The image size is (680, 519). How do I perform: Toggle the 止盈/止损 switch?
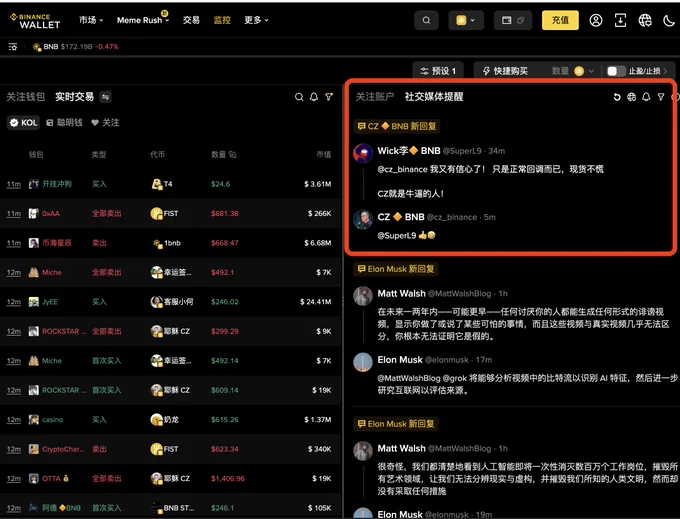[x=615, y=71]
